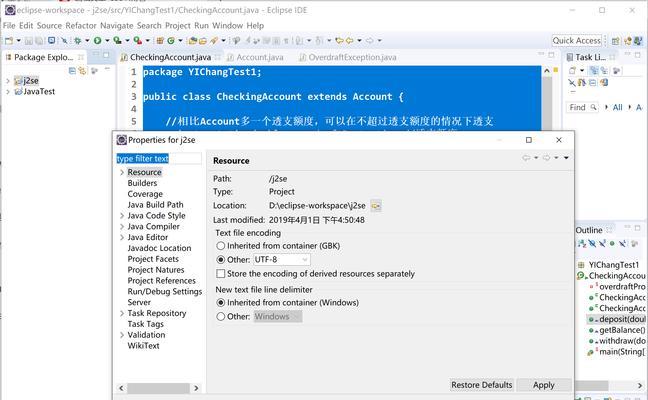Open the Refactor menu

[x=81, y=26]
